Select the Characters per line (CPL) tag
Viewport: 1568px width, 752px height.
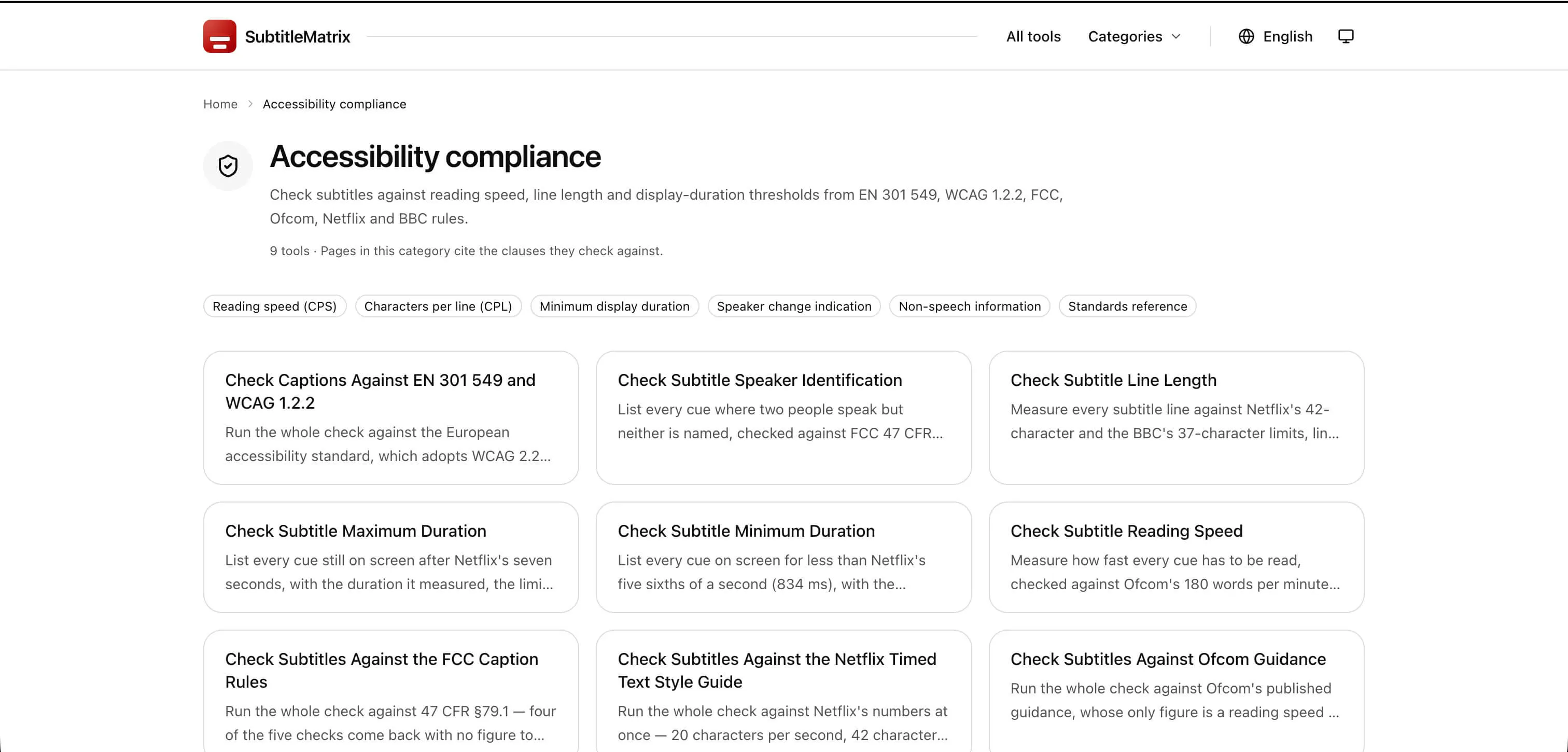pyautogui.click(x=438, y=307)
